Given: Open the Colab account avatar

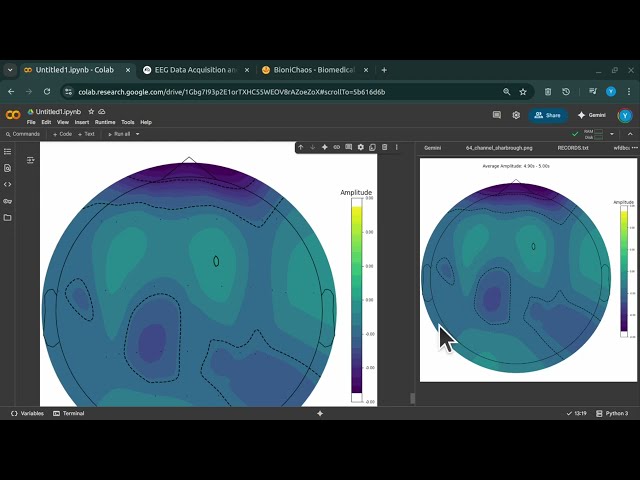Looking at the screenshot, I should click(624, 116).
